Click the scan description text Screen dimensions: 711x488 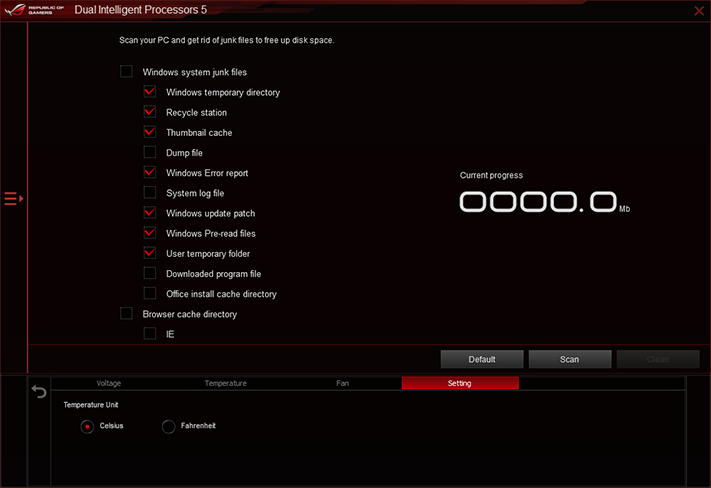[x=227, y=40]
